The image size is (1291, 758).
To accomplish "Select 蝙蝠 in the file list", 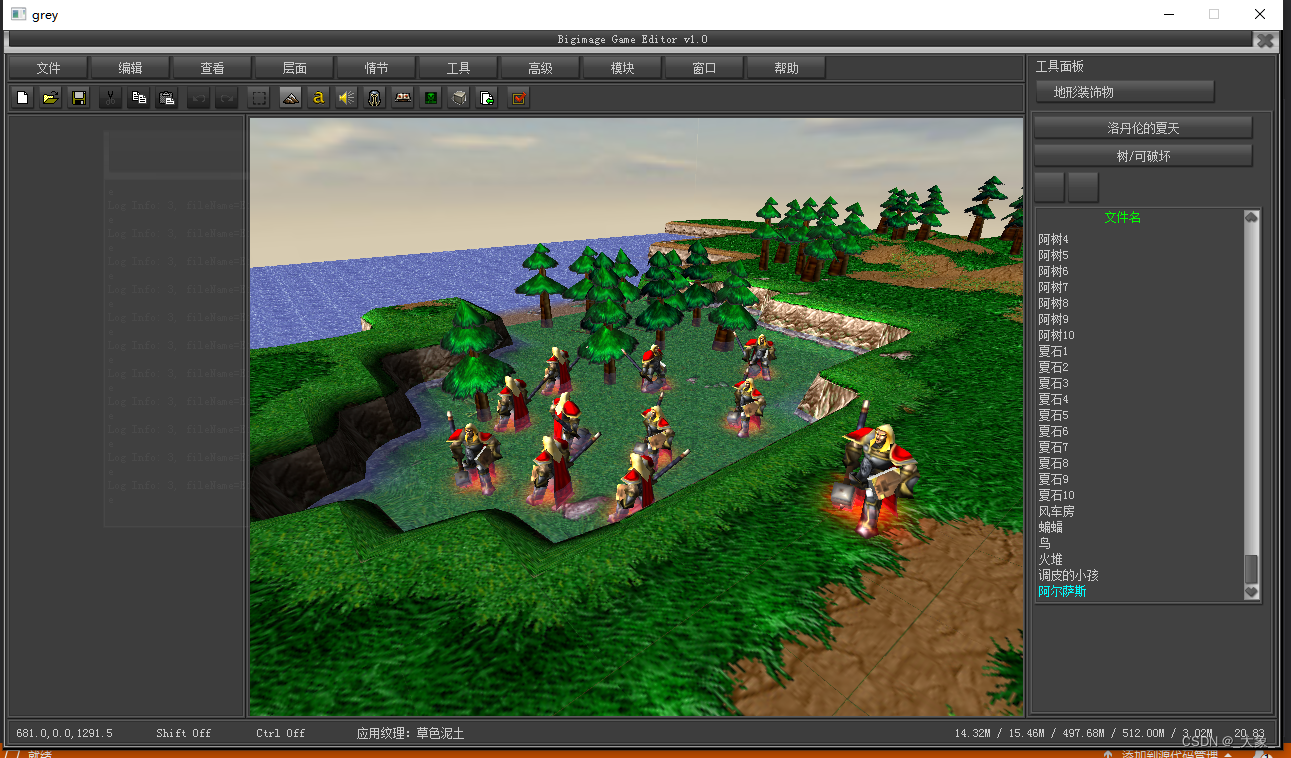I will point(1050,528).
